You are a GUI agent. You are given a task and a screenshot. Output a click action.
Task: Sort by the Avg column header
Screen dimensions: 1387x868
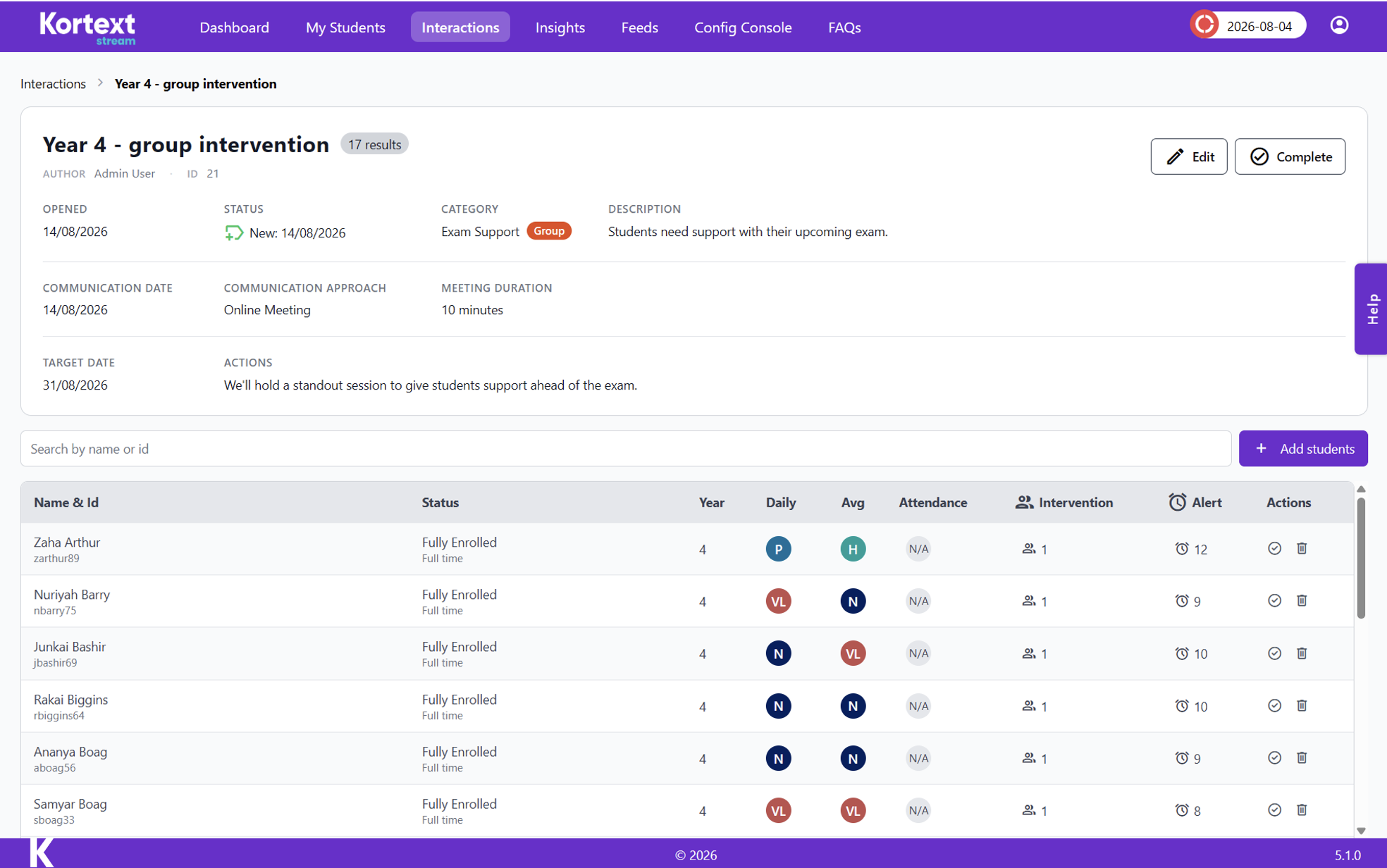pyautogui.click(x=853, y=502)
